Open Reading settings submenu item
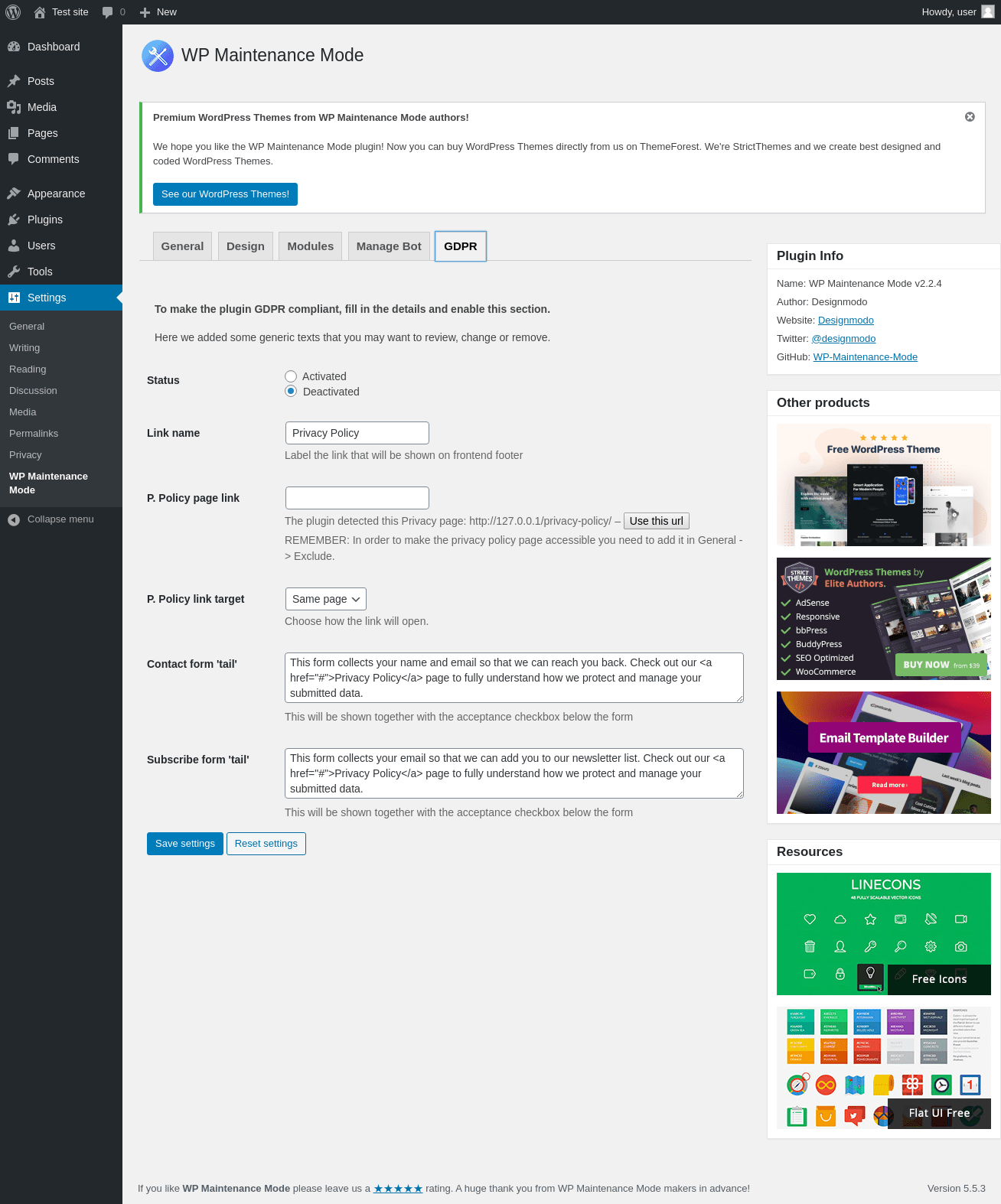This screenshot has height=1204, width=1001. [x=28, y=369]
